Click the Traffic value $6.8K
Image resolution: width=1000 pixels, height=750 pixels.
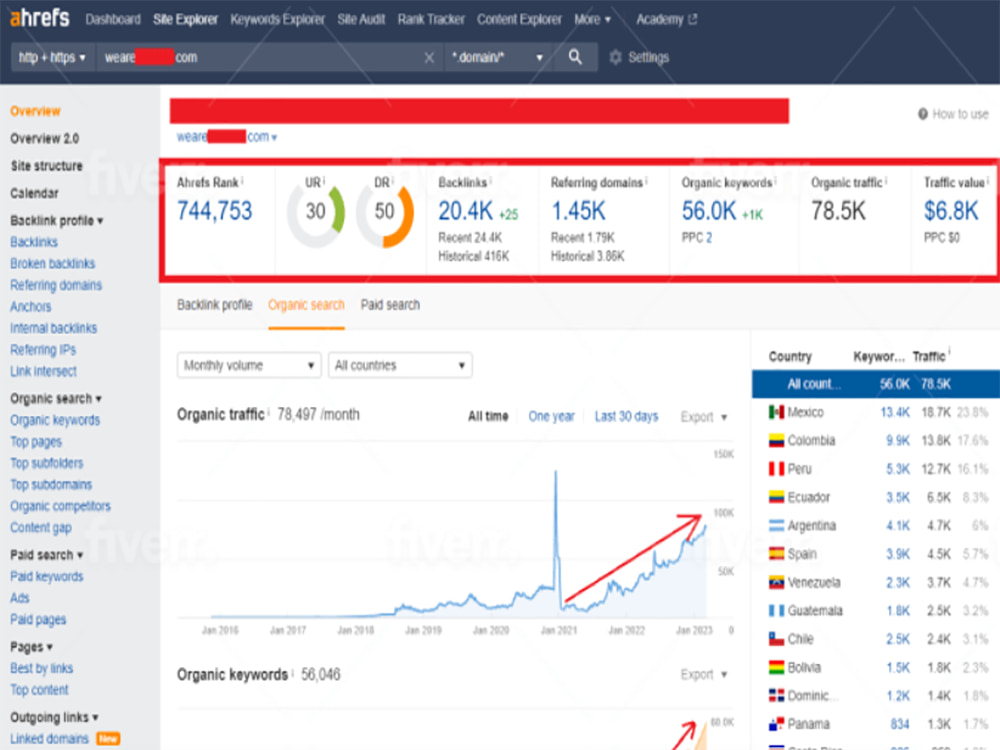951,211
